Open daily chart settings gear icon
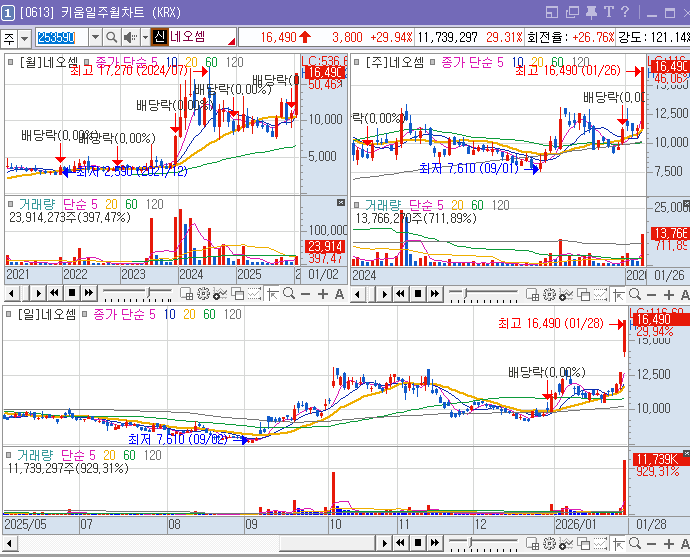The image size is (690, 557). point(549,544)
